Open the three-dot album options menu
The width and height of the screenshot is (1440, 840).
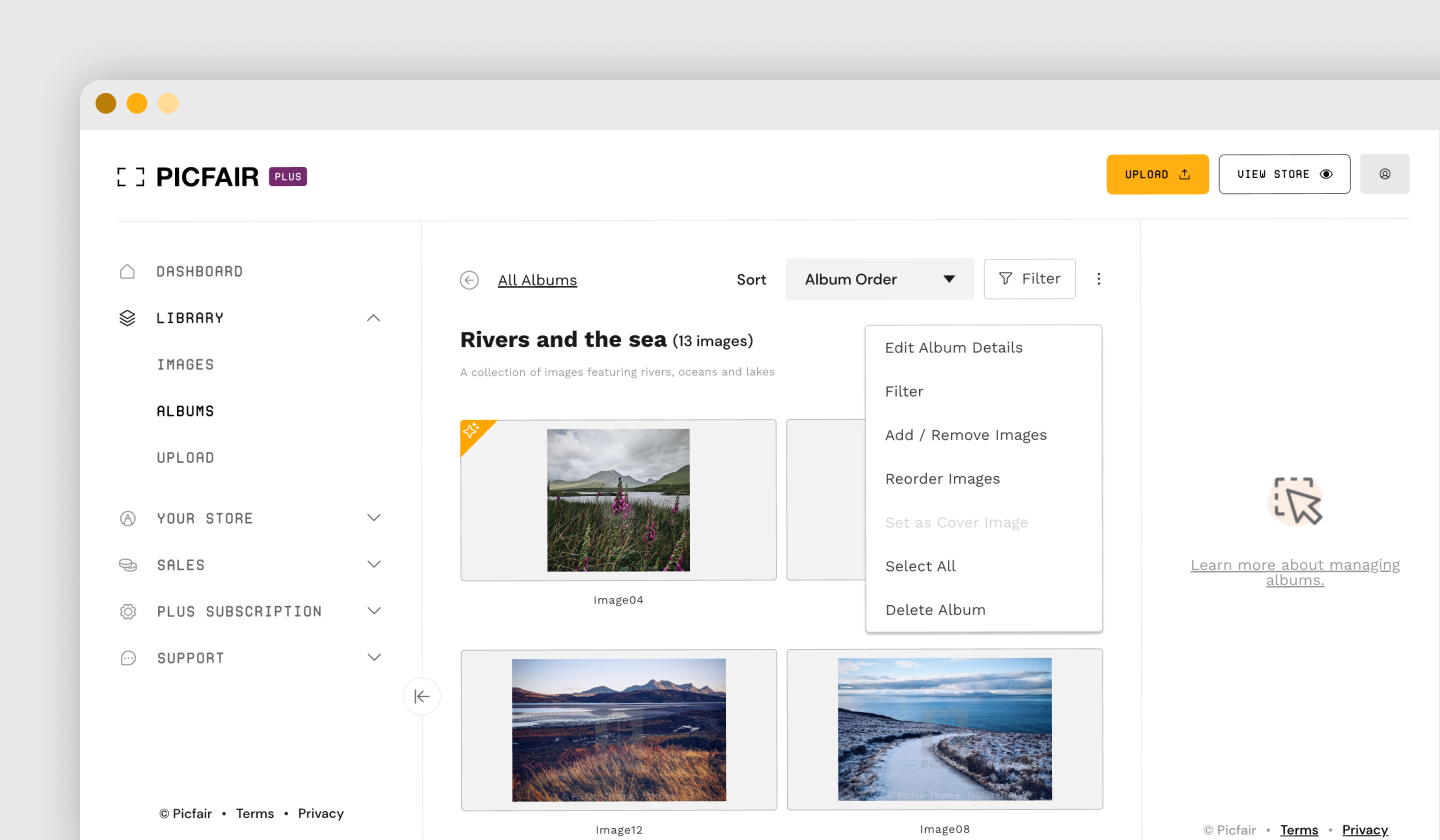coord(1099,279)
